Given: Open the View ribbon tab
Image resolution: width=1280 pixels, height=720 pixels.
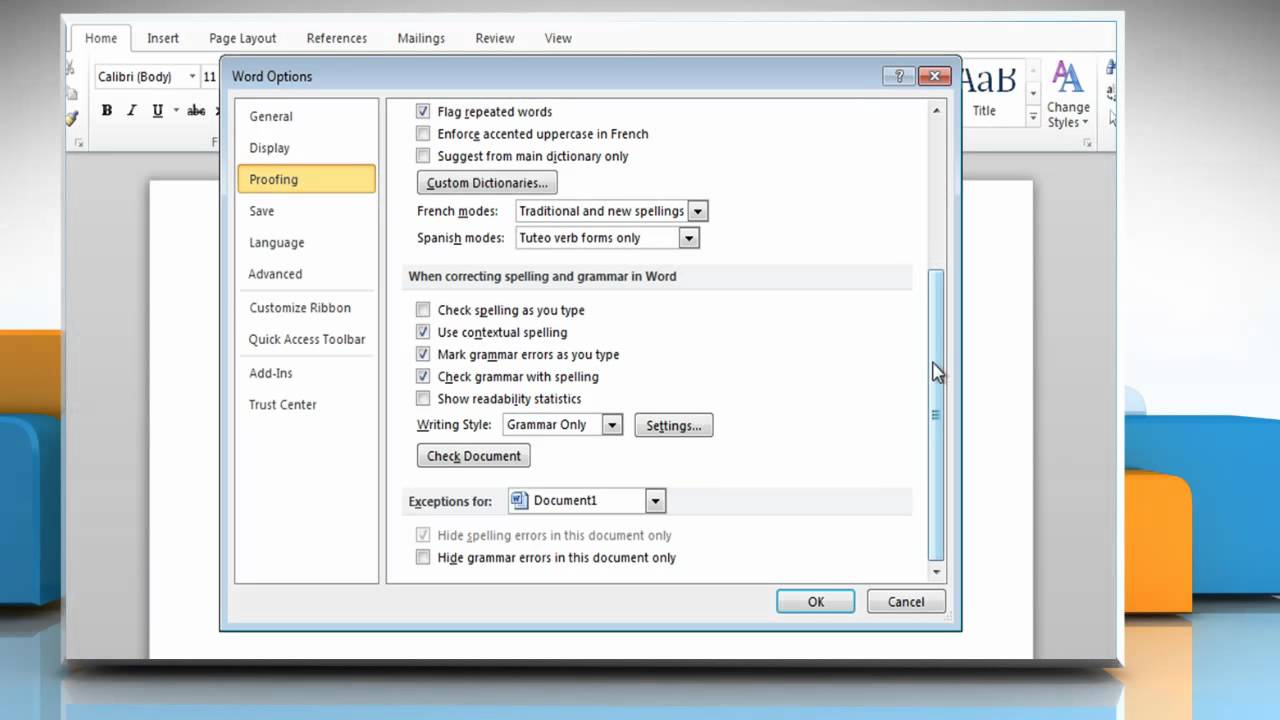Looking at the screenshot, I should click(558, 38).
